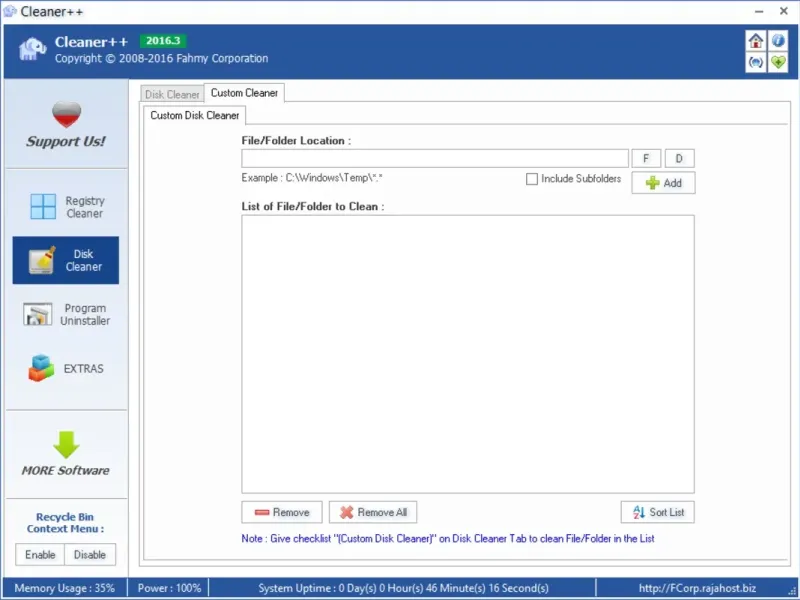Click the check for updates signal icon
800x600 pixels.
(x=756, y=63)
